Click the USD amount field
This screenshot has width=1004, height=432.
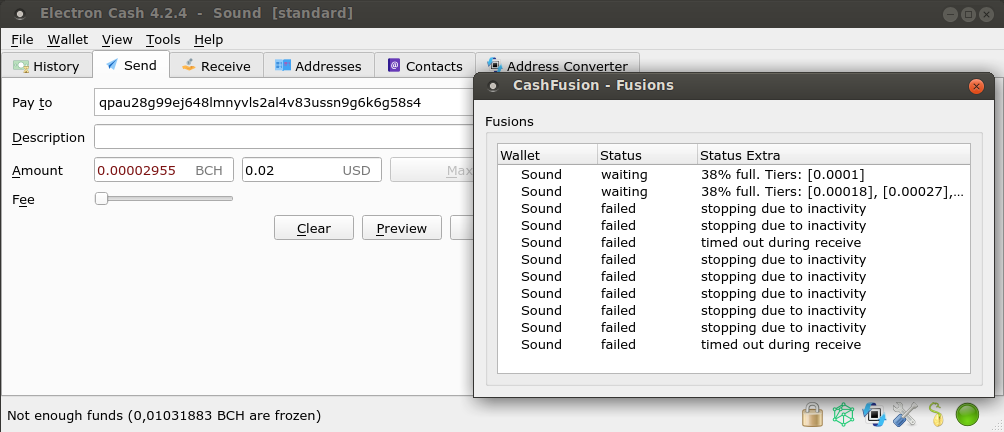pyautogui.click(x=312, y=170)
